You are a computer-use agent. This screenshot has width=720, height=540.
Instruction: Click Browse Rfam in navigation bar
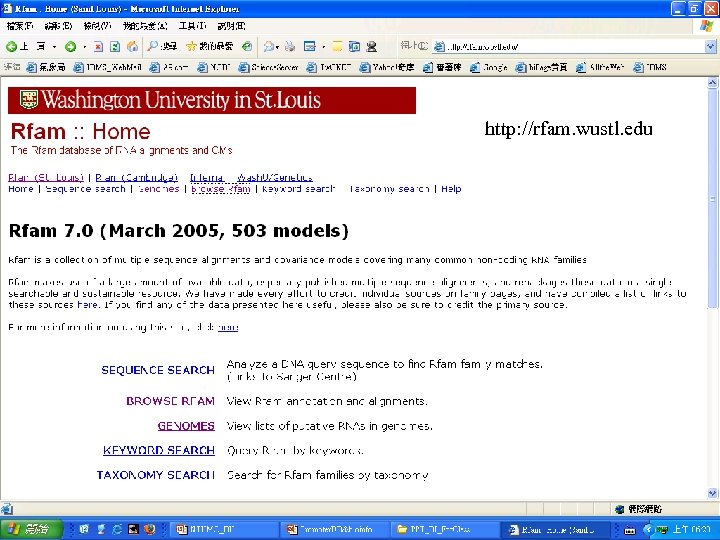click(x=220, y=189)
